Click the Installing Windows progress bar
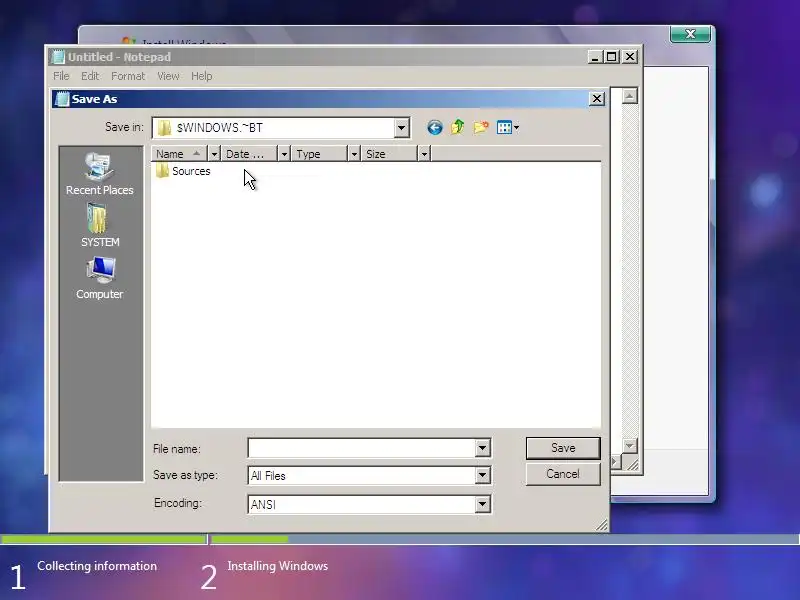The image size is (800, 600). coord(505,539)
